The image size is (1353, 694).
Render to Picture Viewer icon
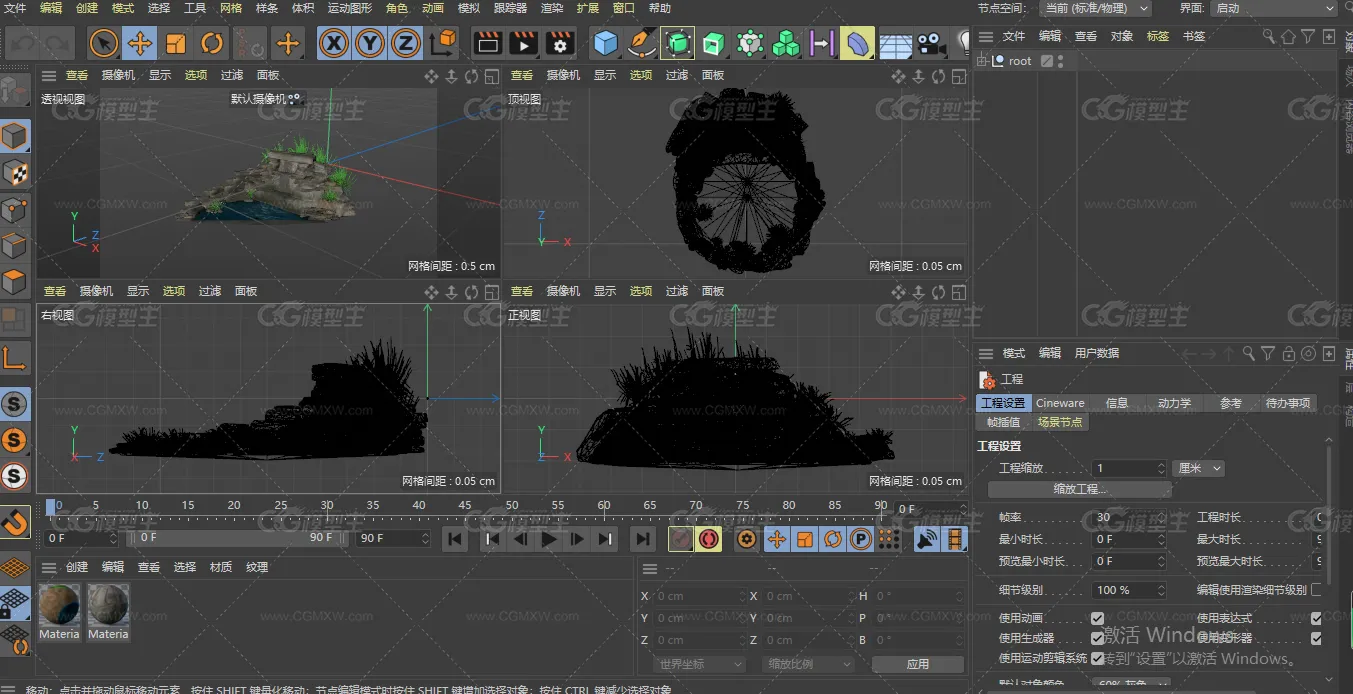tap(523, 43)
